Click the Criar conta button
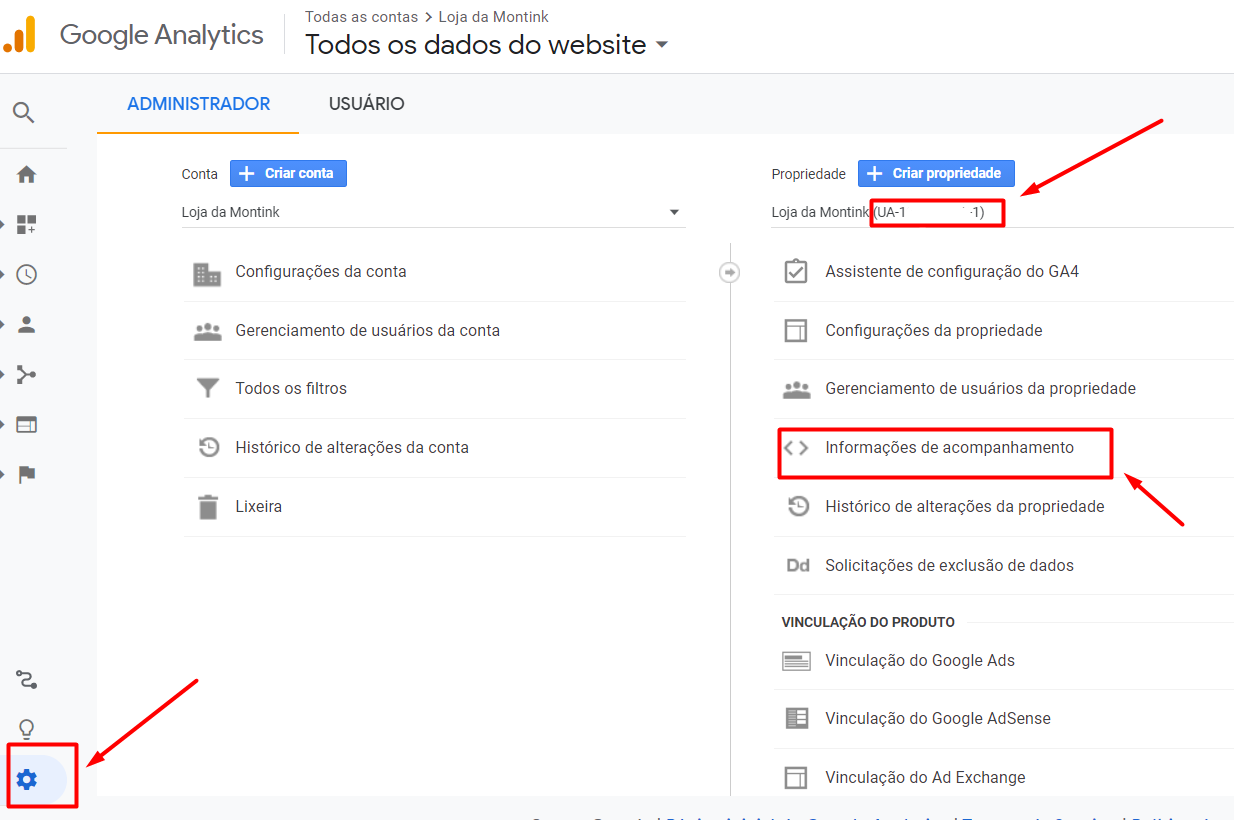Image resolution: width=1234 pixels, height=820 pixels. (x=288, y=173)
